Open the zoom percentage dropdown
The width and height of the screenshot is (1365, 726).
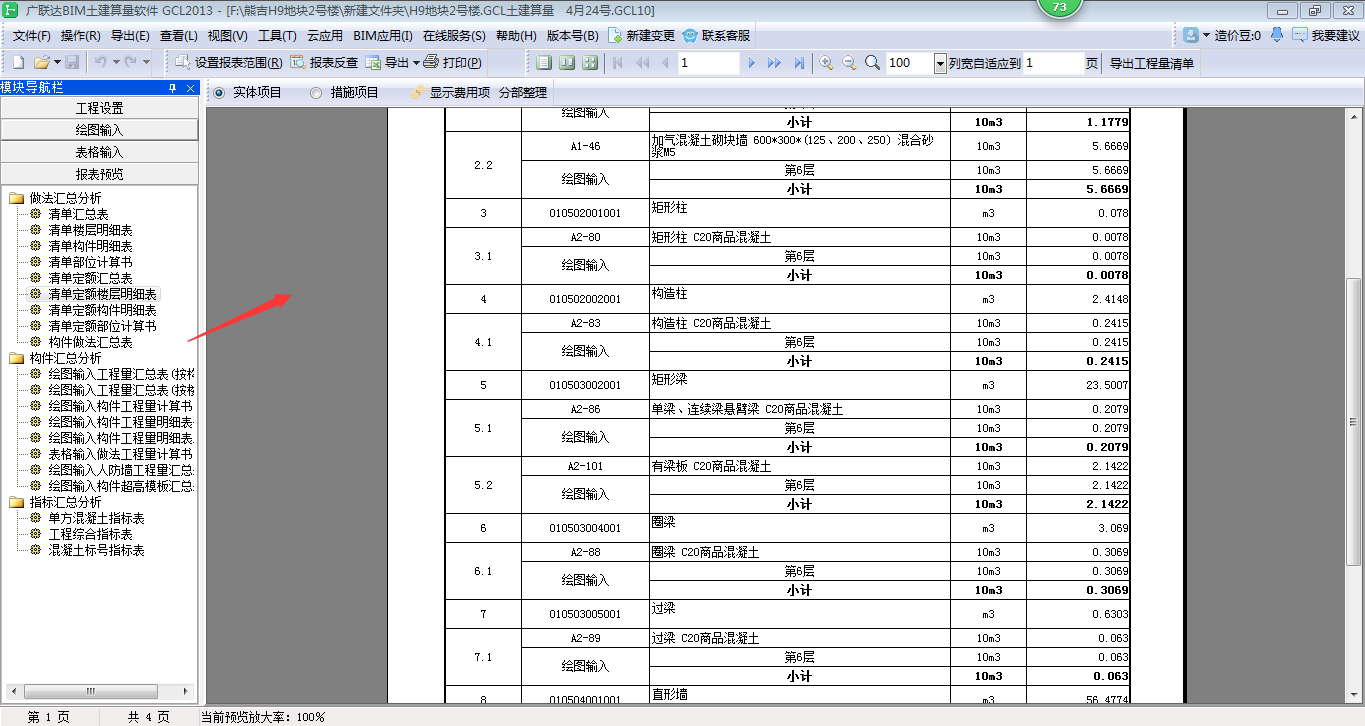click(x=940, y=63)
